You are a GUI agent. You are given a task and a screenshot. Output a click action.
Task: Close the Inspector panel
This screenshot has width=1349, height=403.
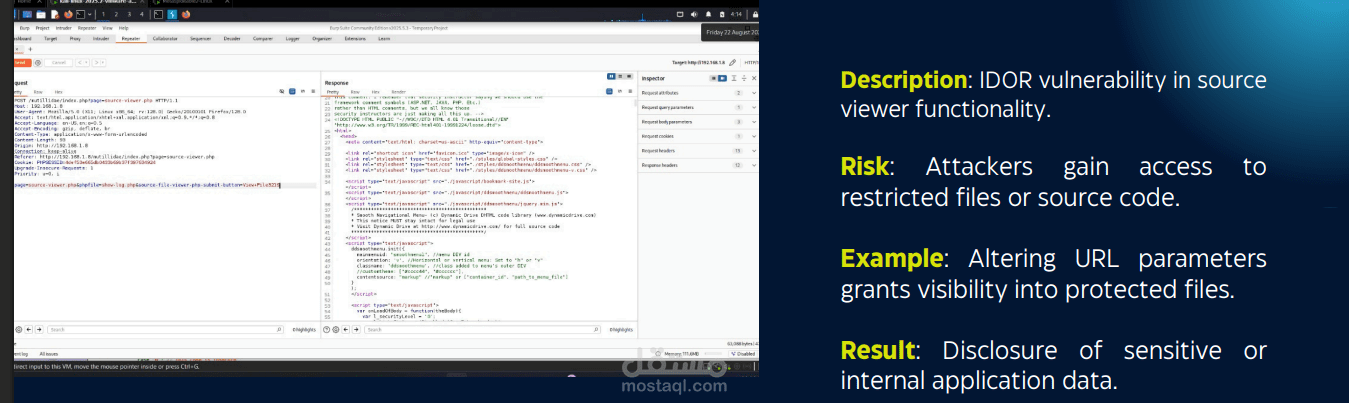coord(752,77)
